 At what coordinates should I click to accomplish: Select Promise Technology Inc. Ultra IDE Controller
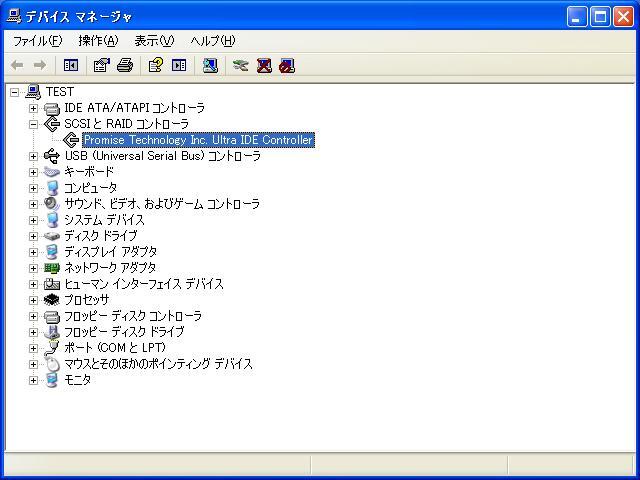click(x=198, y=140)
